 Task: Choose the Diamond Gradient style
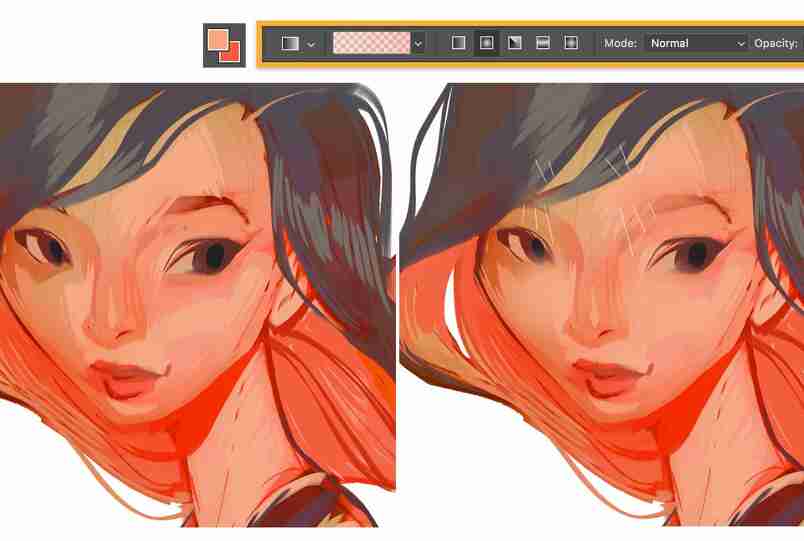click(571, 43)
